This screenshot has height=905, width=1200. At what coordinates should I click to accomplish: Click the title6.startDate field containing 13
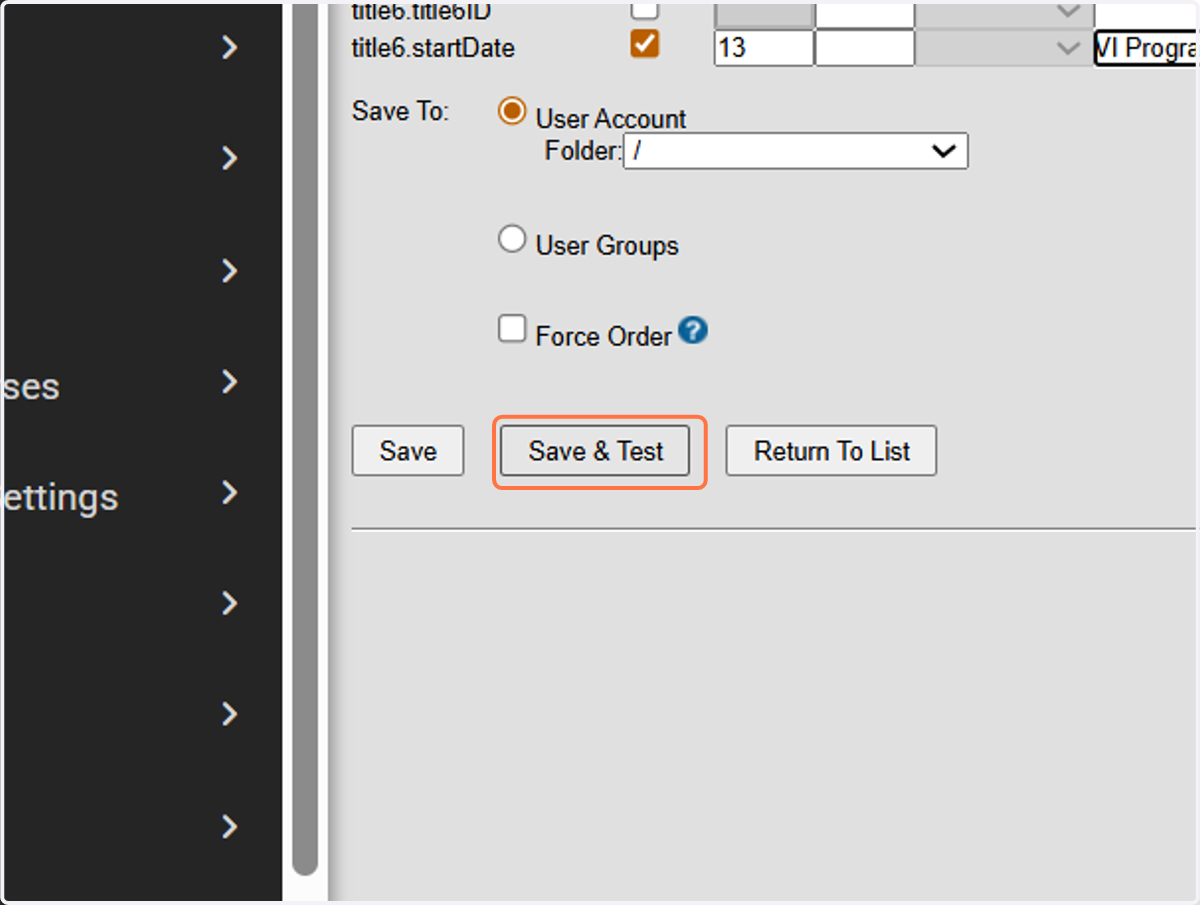763,48
